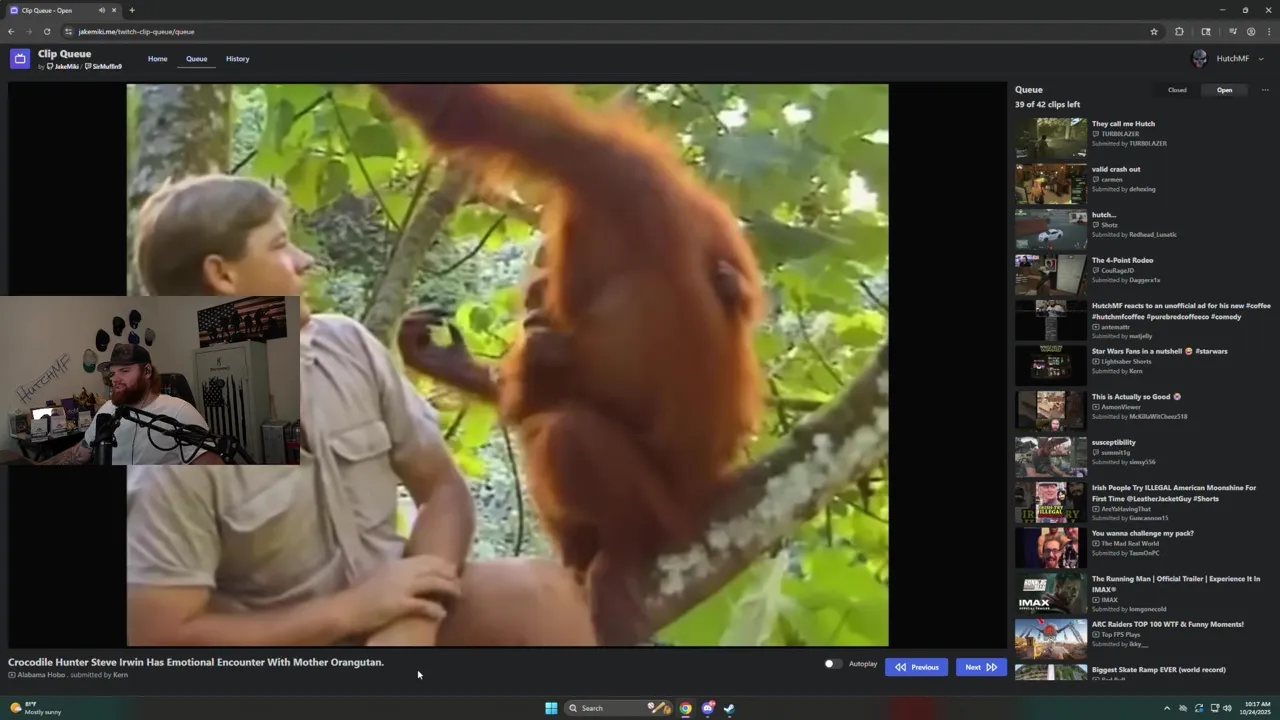
Task: Click the orangutan clip video player
Action: click(x=507, y=365)
